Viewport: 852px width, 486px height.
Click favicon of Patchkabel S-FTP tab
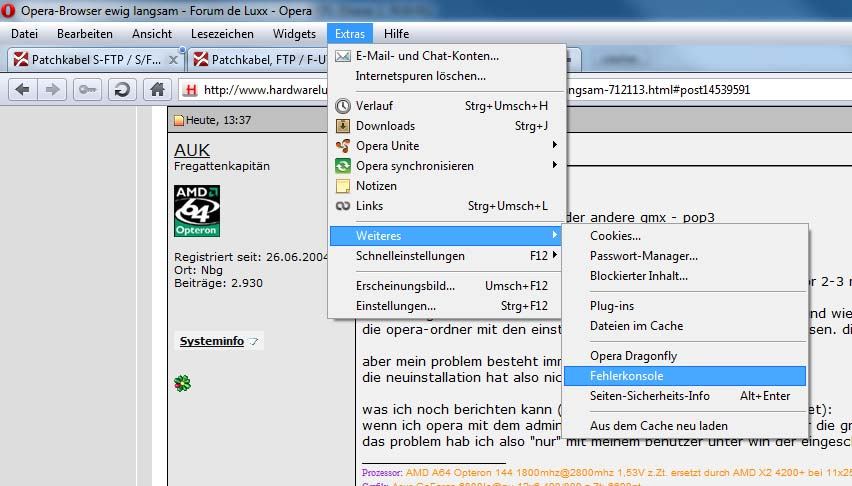click(x=21, y=59)
